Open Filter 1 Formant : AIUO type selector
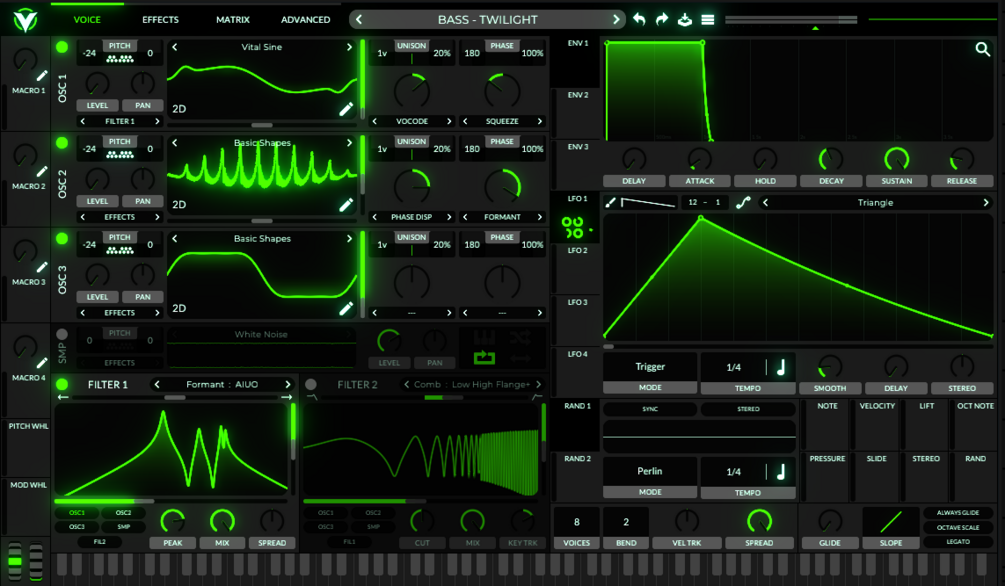 pyautogui.click(x=222, y=384)
